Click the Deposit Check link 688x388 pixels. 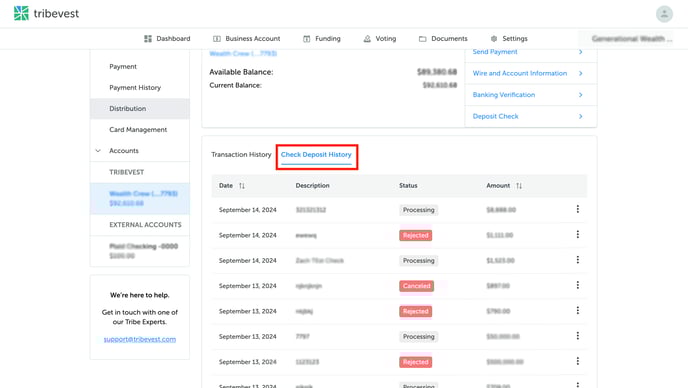point(495,116)
